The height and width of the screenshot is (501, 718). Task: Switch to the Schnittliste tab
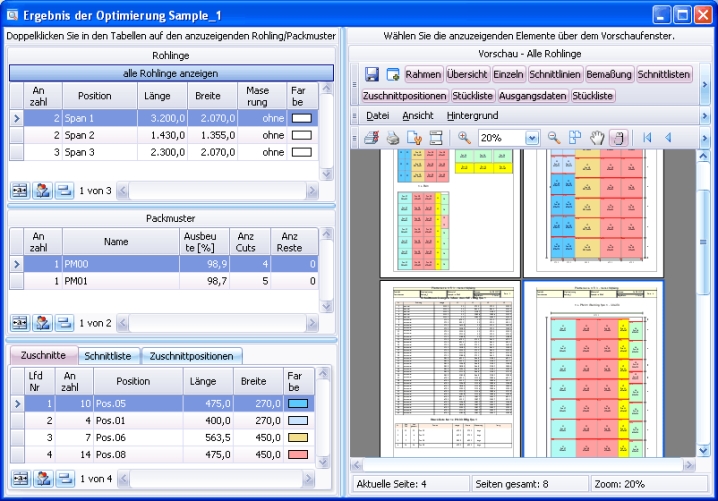pyautogui.click(x=107, y=355)
